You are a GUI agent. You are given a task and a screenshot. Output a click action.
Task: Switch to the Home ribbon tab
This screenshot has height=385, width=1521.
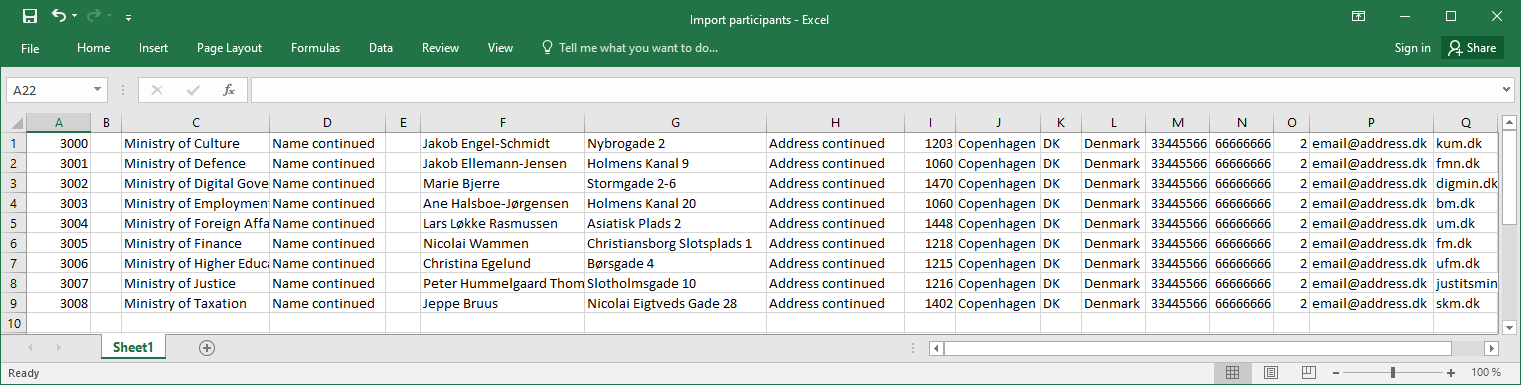93,48
